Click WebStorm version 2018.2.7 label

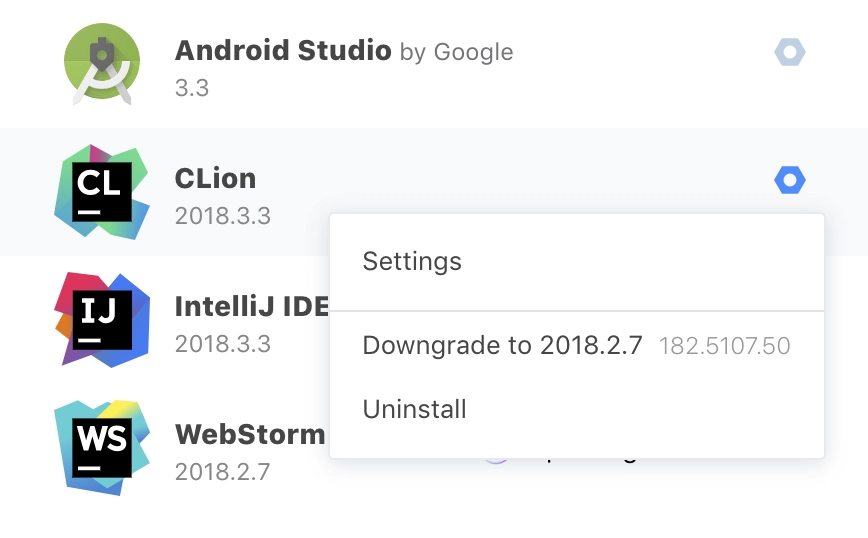point(223,472)
